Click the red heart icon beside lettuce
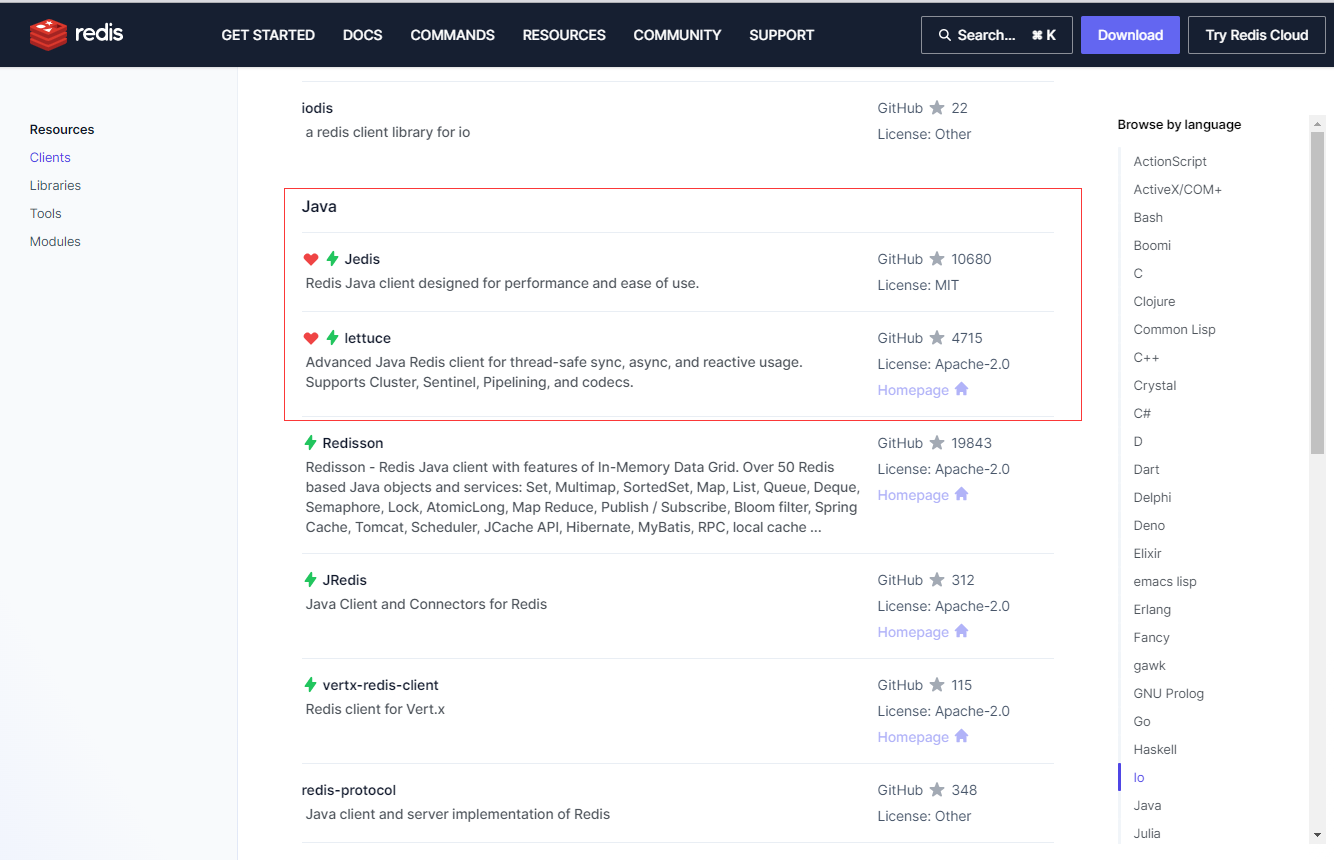Viewport: 1334px width, 860px height. tap(311, 338)
